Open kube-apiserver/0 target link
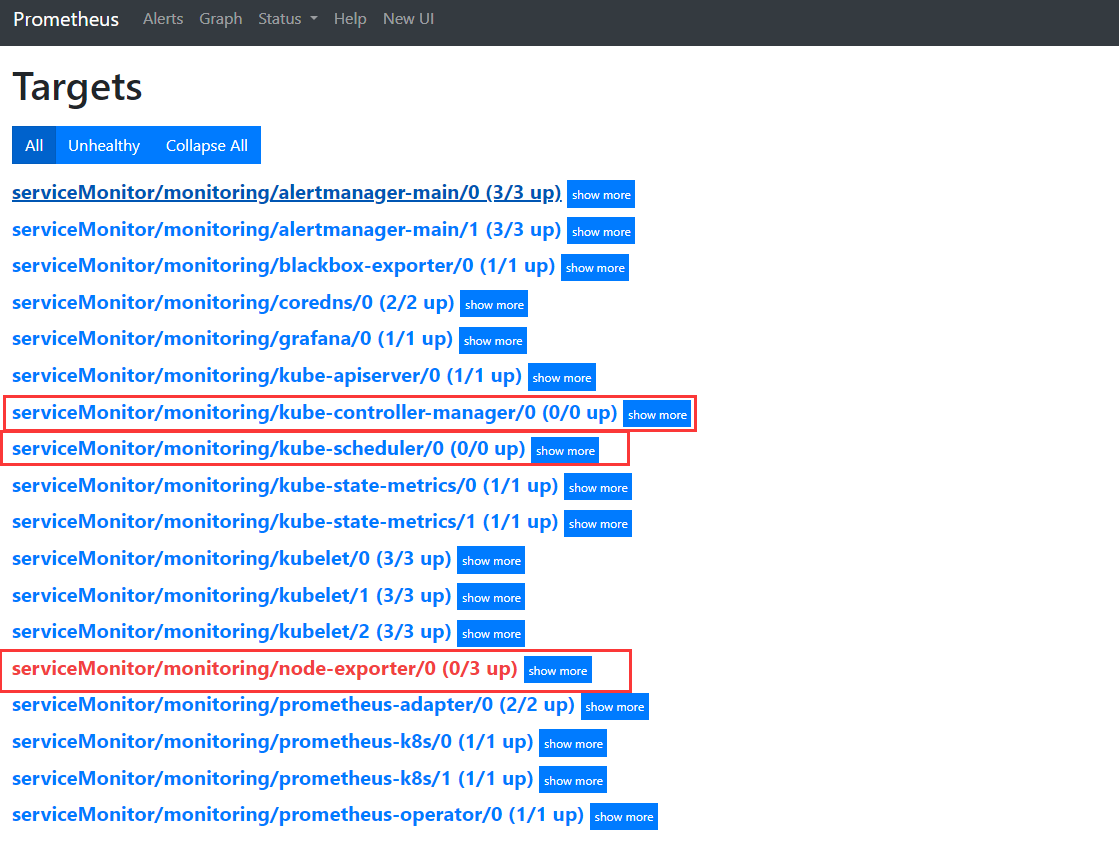 [x=267, y=376]
